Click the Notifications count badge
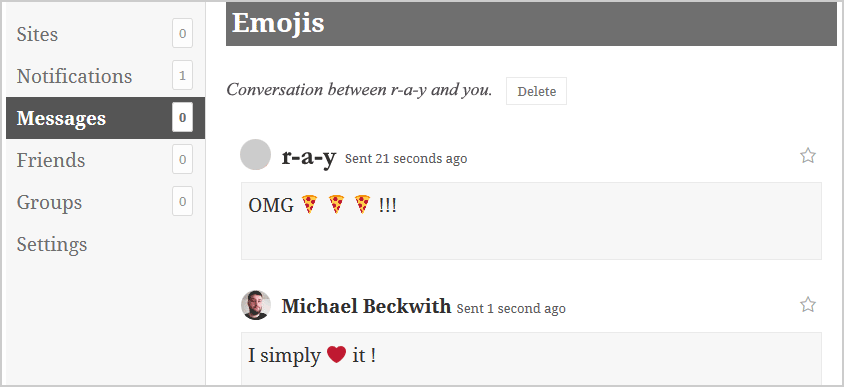The image size is (844, 387). (182, 75)
